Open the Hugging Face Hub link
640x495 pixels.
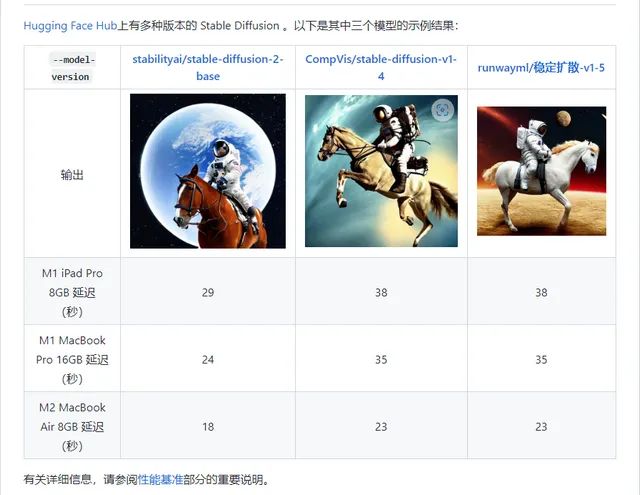70,26
